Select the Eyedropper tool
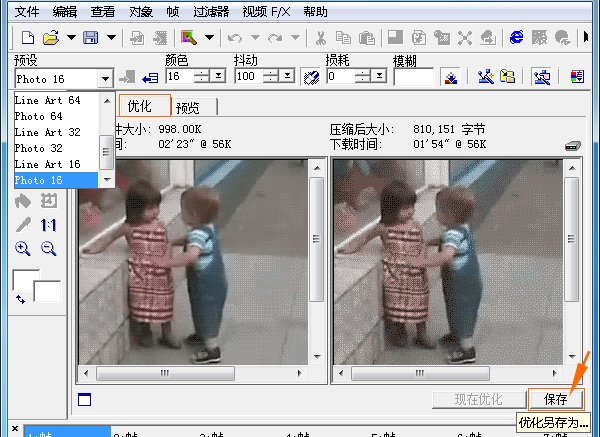Screen dimensions: 600x437 23,225
